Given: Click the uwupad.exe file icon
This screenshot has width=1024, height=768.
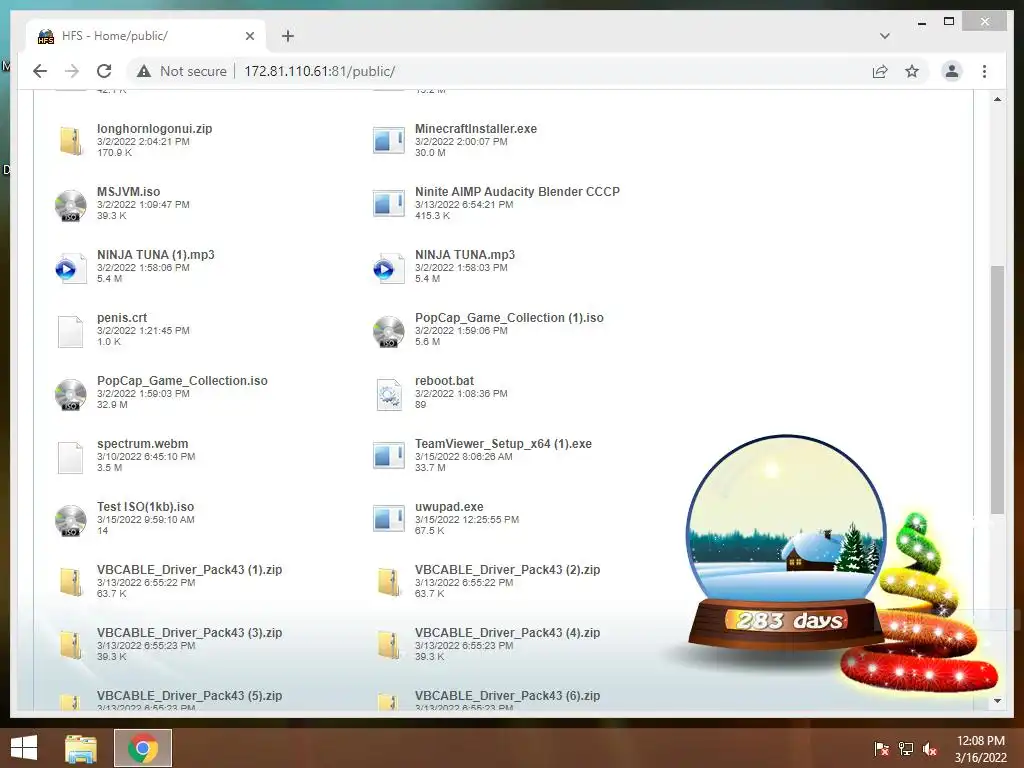Looking at the screenshot, I should (389, 519).
